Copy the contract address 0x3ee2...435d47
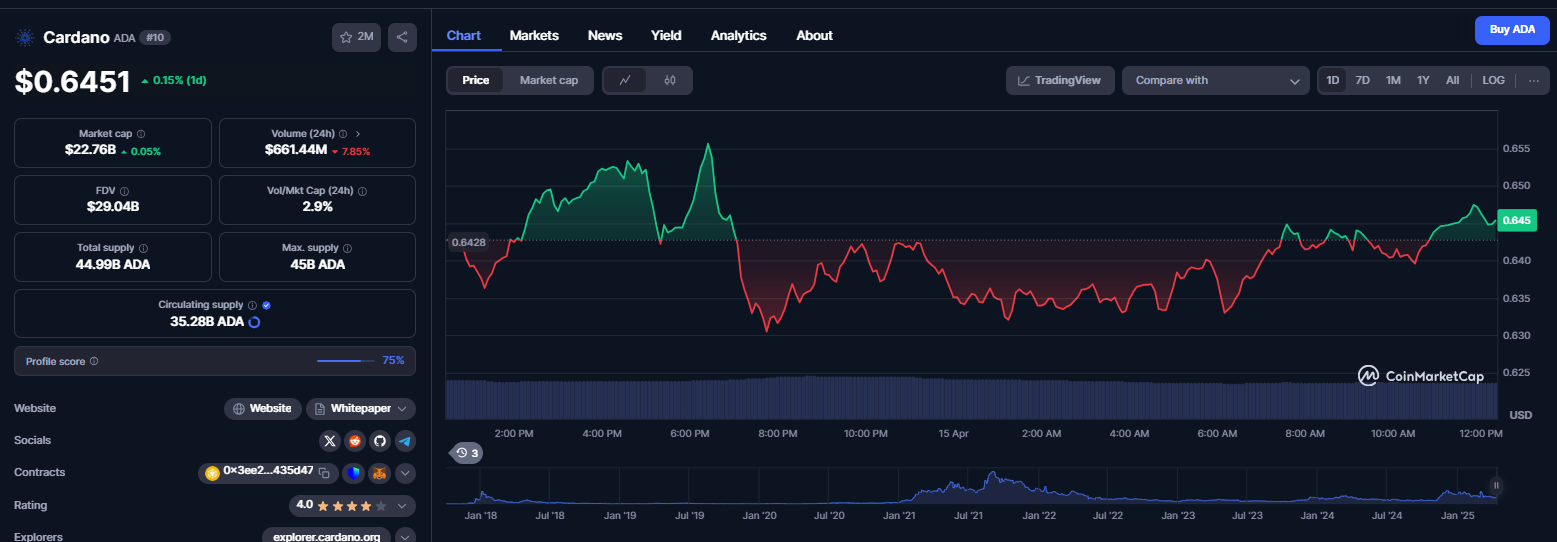Image resolution: width=1557 pixels, height=542 pixels. tap(323, 472)
